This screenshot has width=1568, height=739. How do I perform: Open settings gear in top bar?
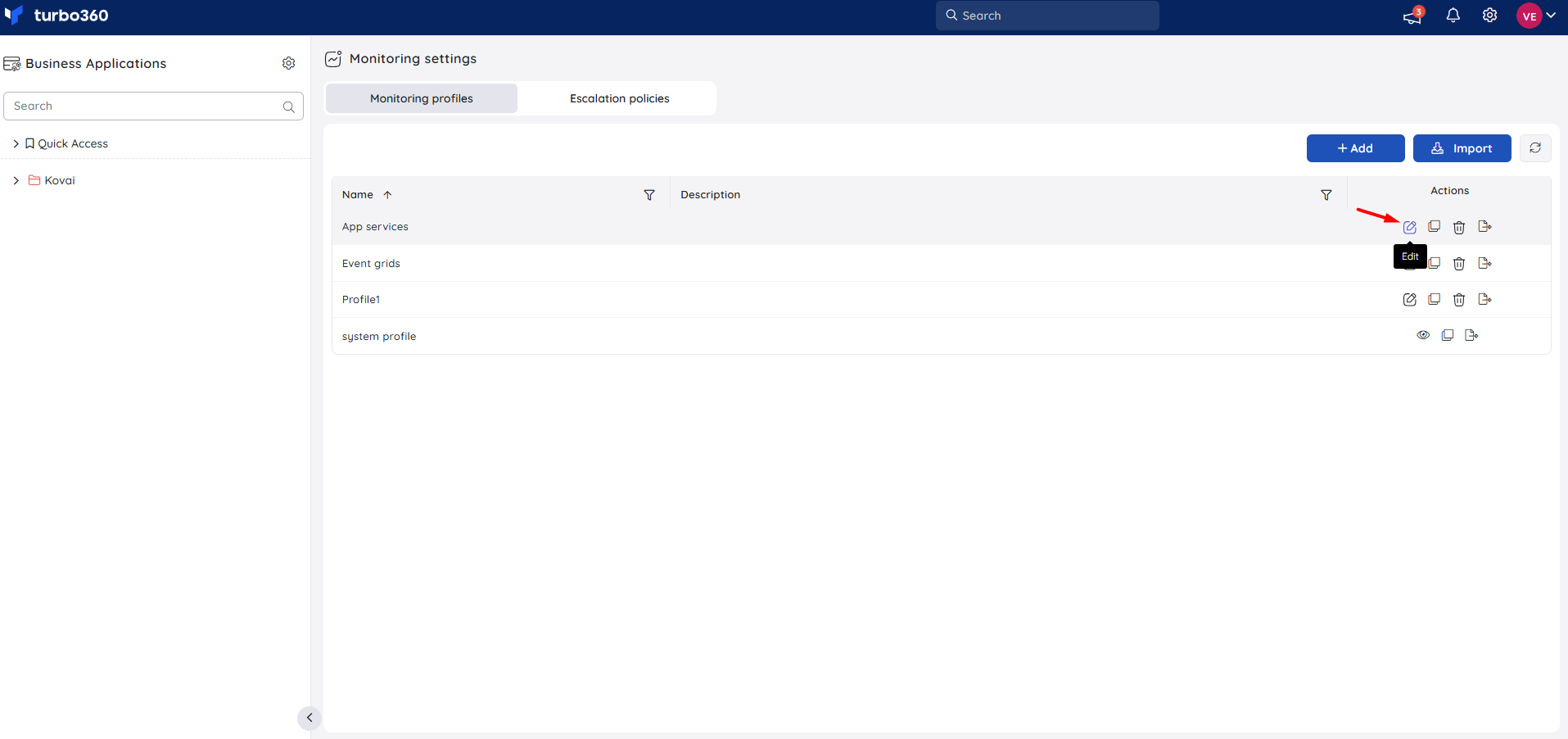pyautogui.click(x=1490, y=16)
